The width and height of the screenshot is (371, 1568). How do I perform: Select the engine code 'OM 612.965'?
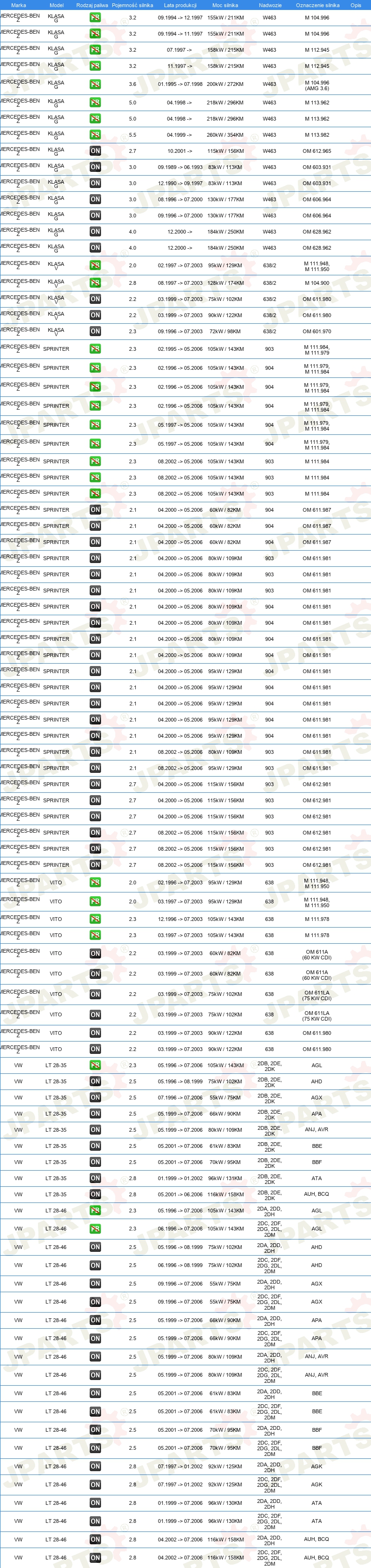(x=317, y=151)
